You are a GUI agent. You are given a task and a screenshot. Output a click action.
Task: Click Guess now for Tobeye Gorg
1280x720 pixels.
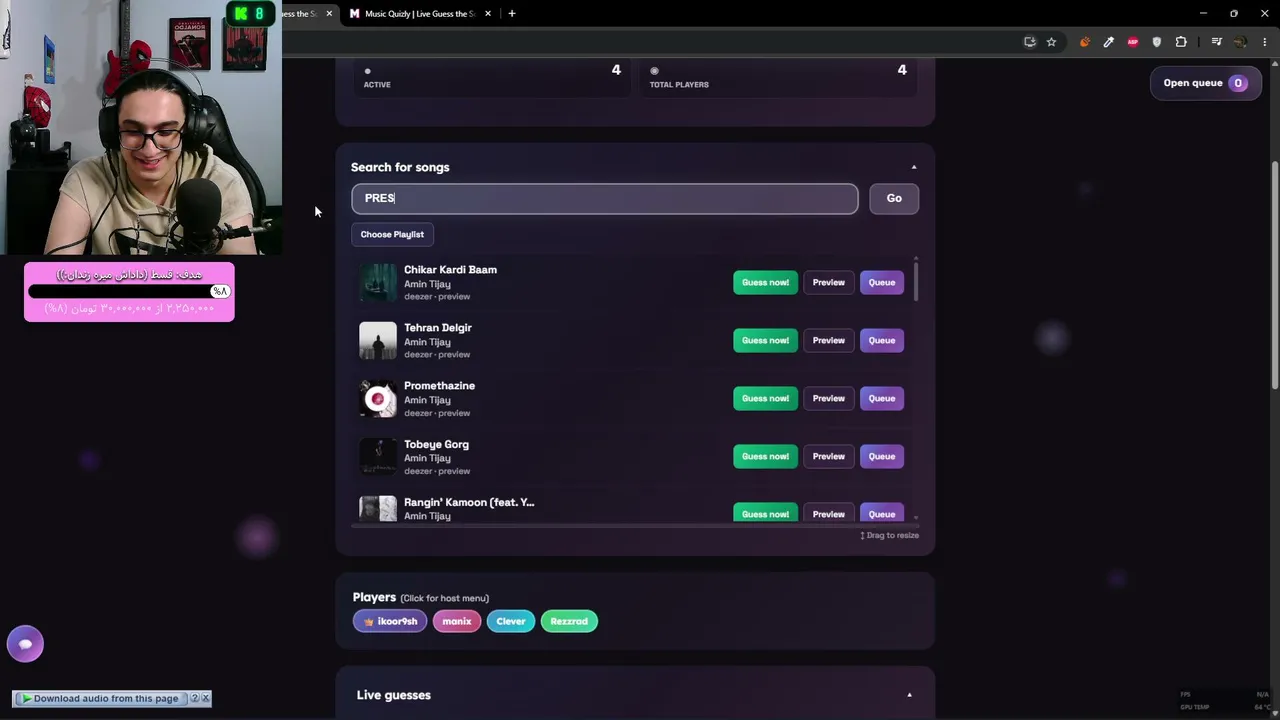click(765, 456)
